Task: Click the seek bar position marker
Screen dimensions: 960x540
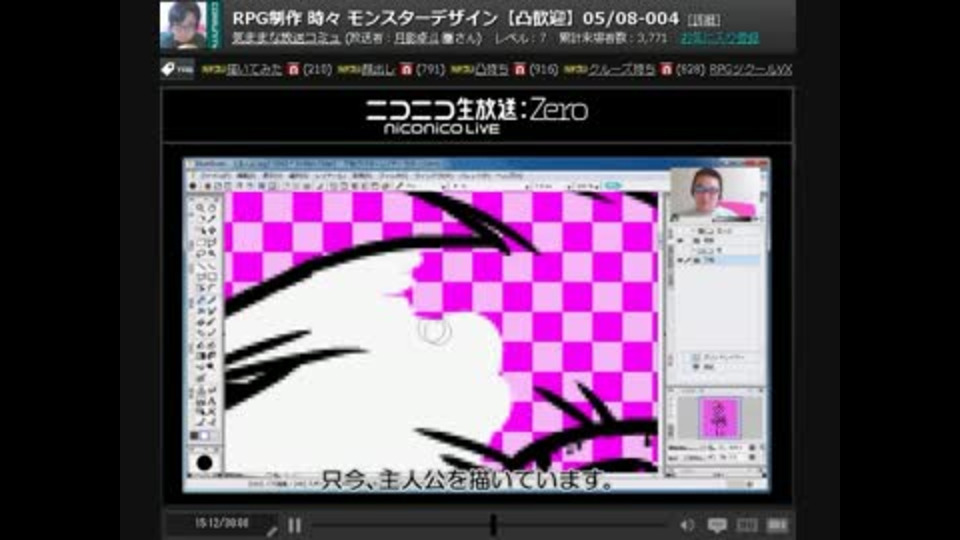Action: coord(493,525)
